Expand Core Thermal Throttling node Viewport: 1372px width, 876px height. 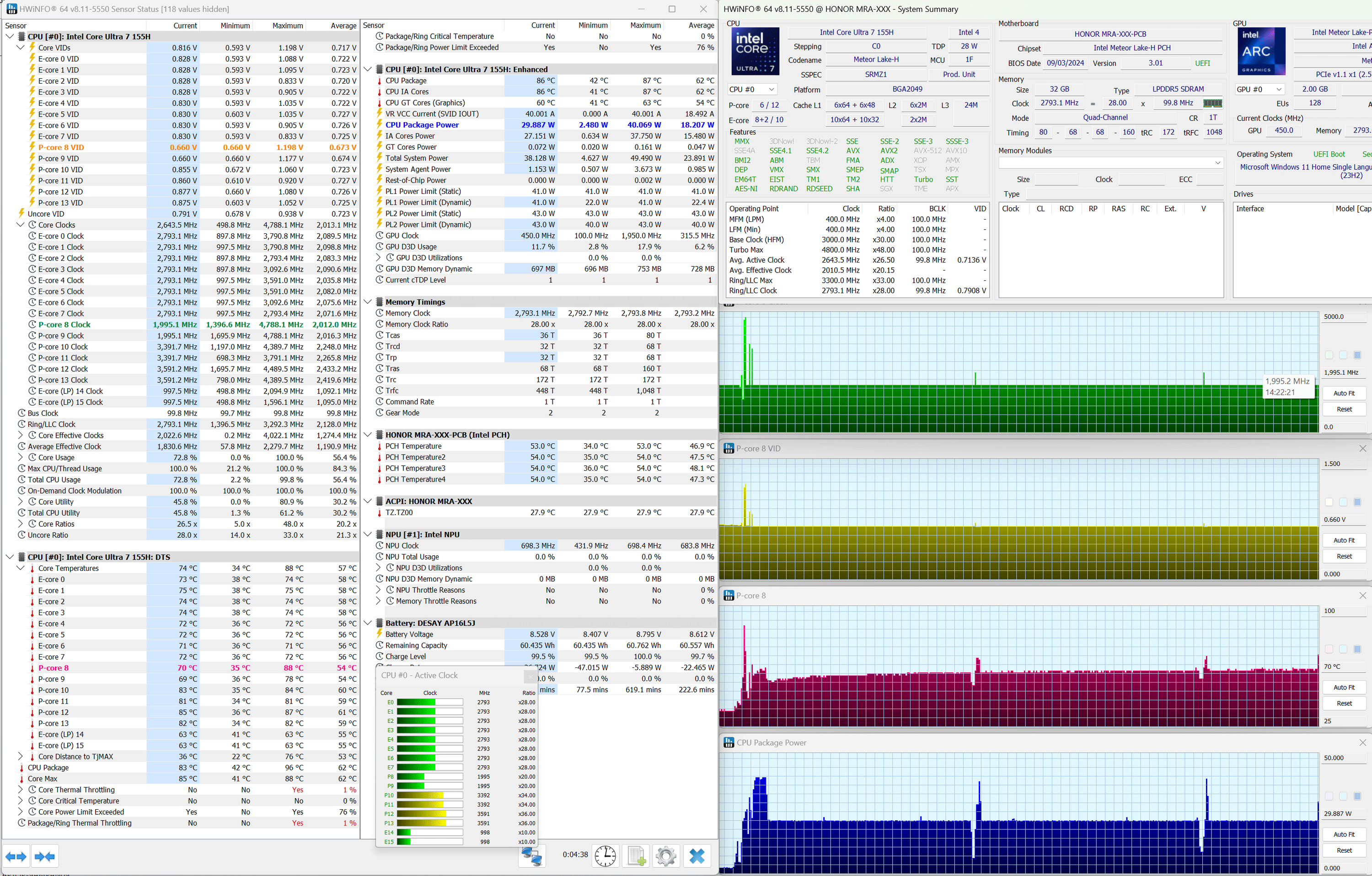tap(21, 790)
